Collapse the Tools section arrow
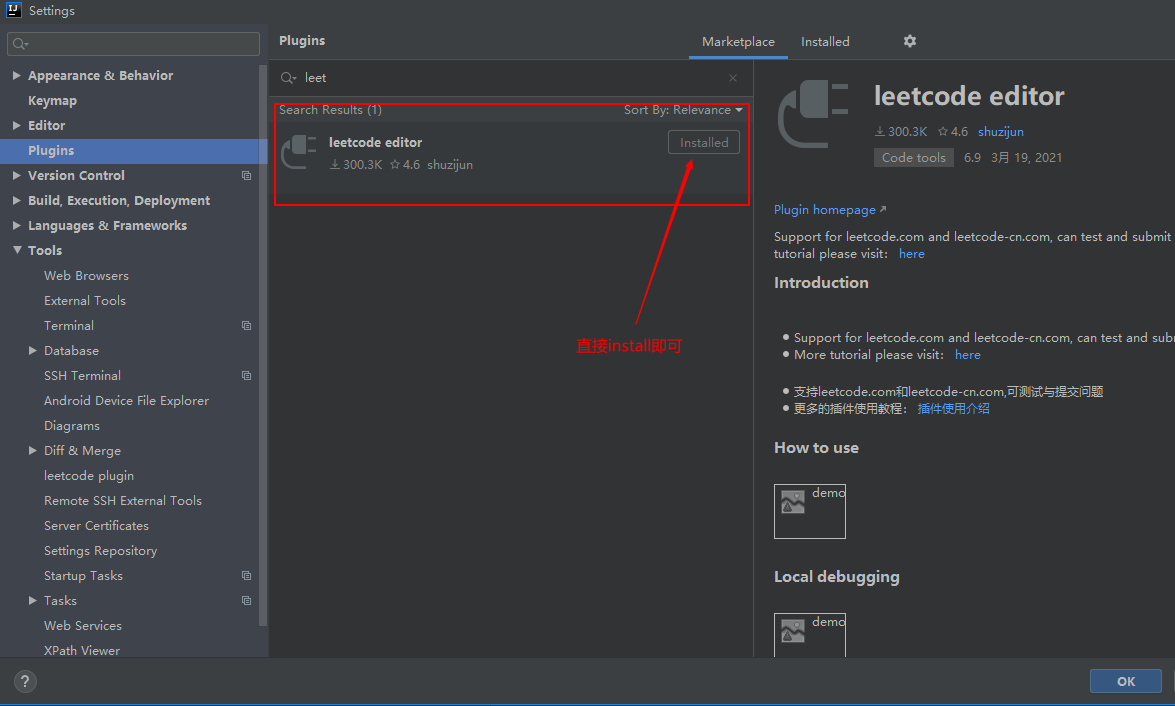 coord(16,250)
